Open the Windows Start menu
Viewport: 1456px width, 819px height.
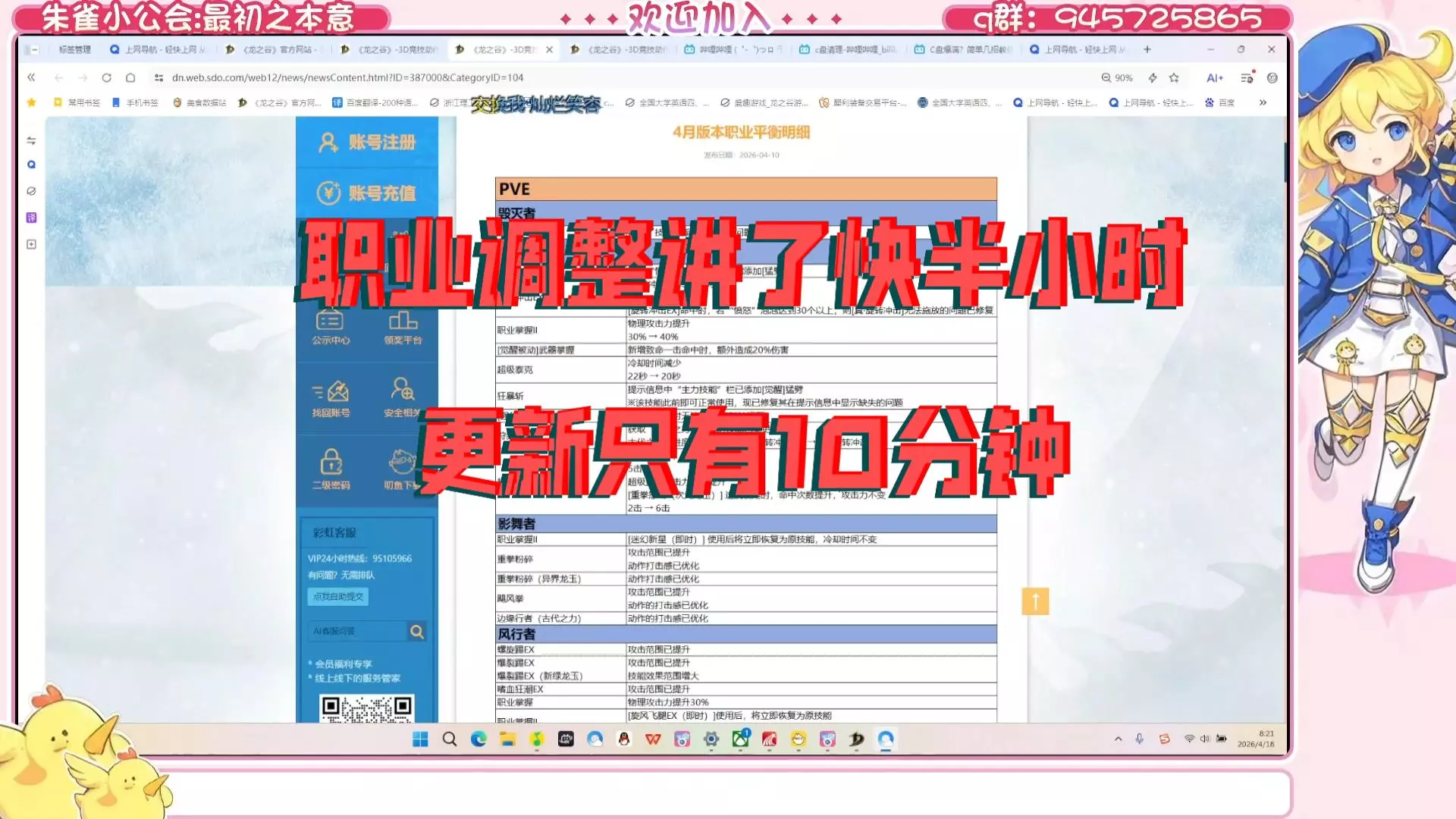[x=420, y=739]
